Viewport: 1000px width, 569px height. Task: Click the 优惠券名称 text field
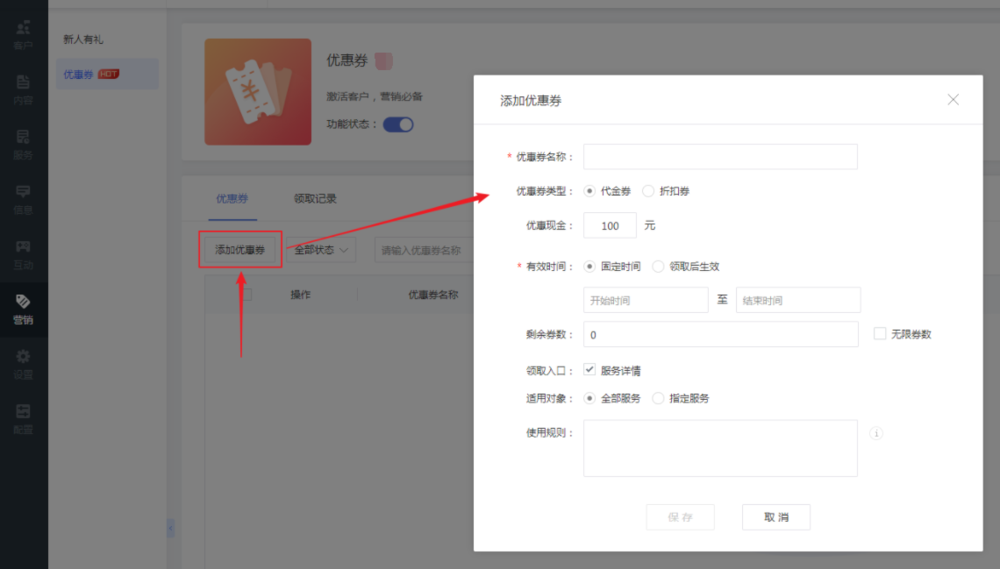pyautogui.click(x=720, y=157)
